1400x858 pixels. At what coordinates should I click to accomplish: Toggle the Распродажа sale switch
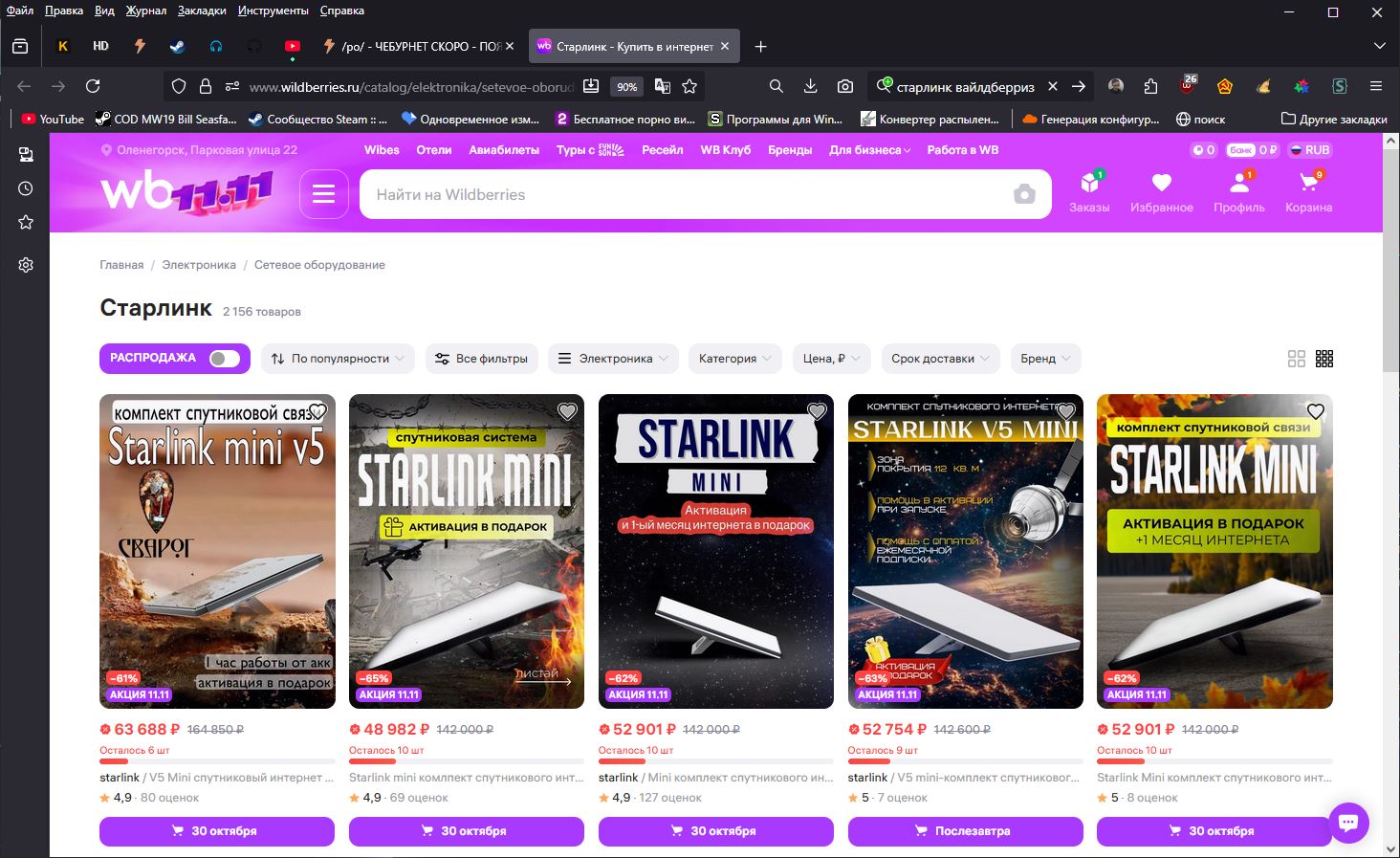point(225,359)
